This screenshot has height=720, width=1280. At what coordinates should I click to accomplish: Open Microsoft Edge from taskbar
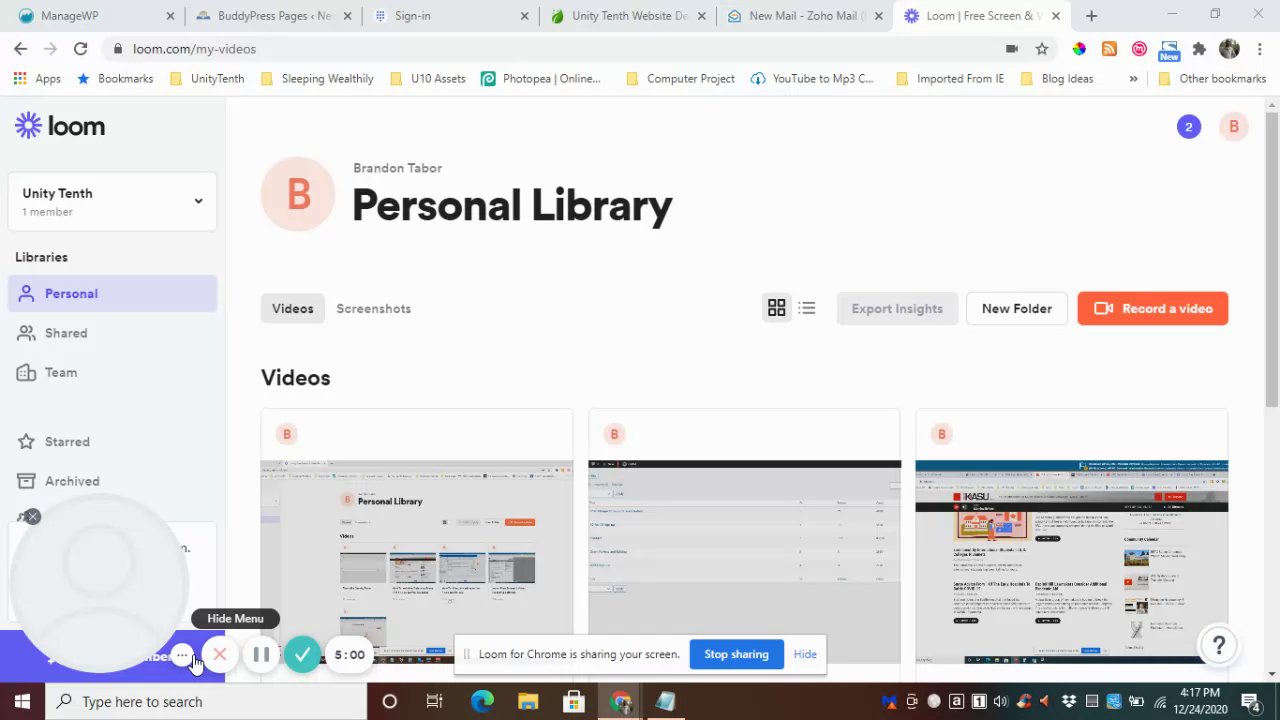click(x=482, y=702)
